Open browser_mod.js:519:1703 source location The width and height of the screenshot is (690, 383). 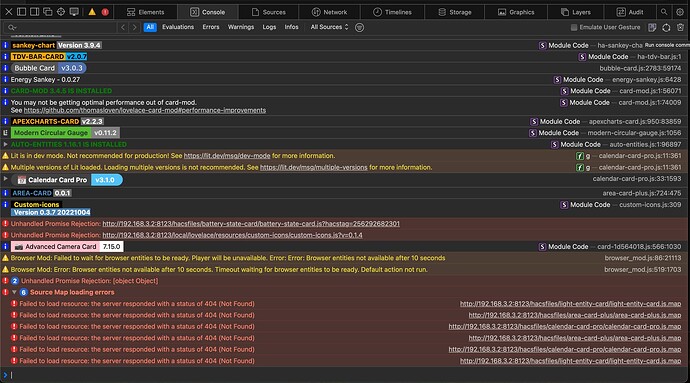click(x=643, y=269)
